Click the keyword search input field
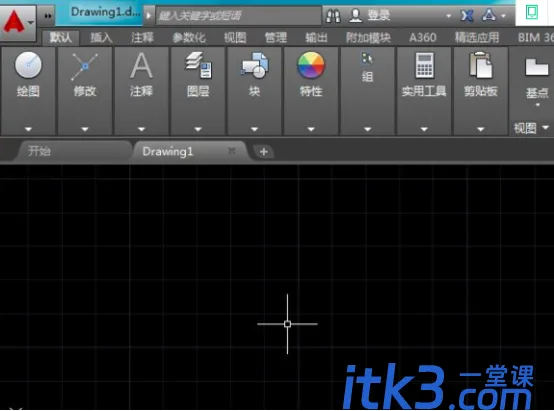The height and width of the screenshot is (411, 554). [x=238, y=16]
